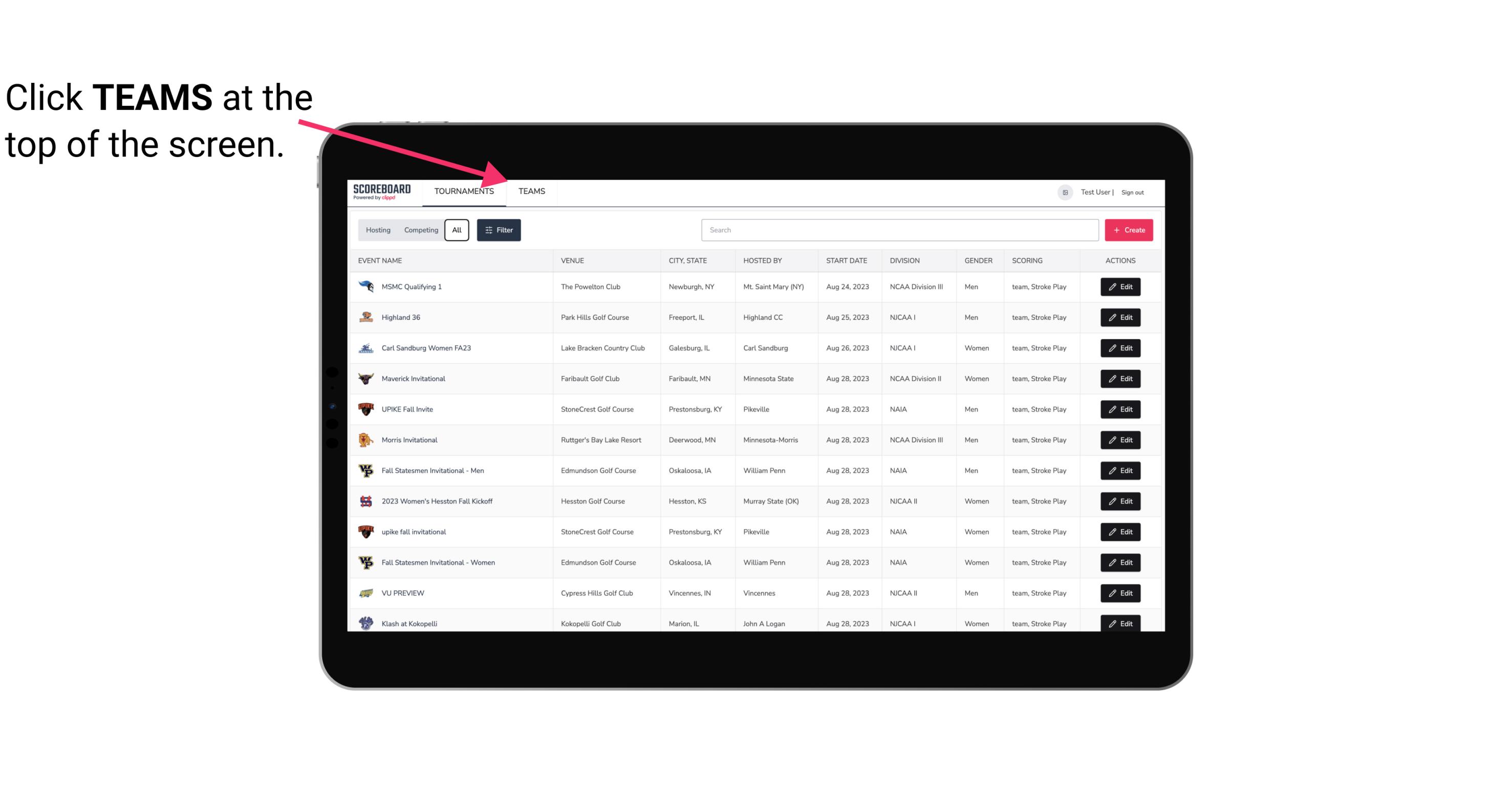The width and height of the screenshot is (1510, 812).
Task: Click the Edit icon for VU PREVIEW
Action: click(1121, 592)
